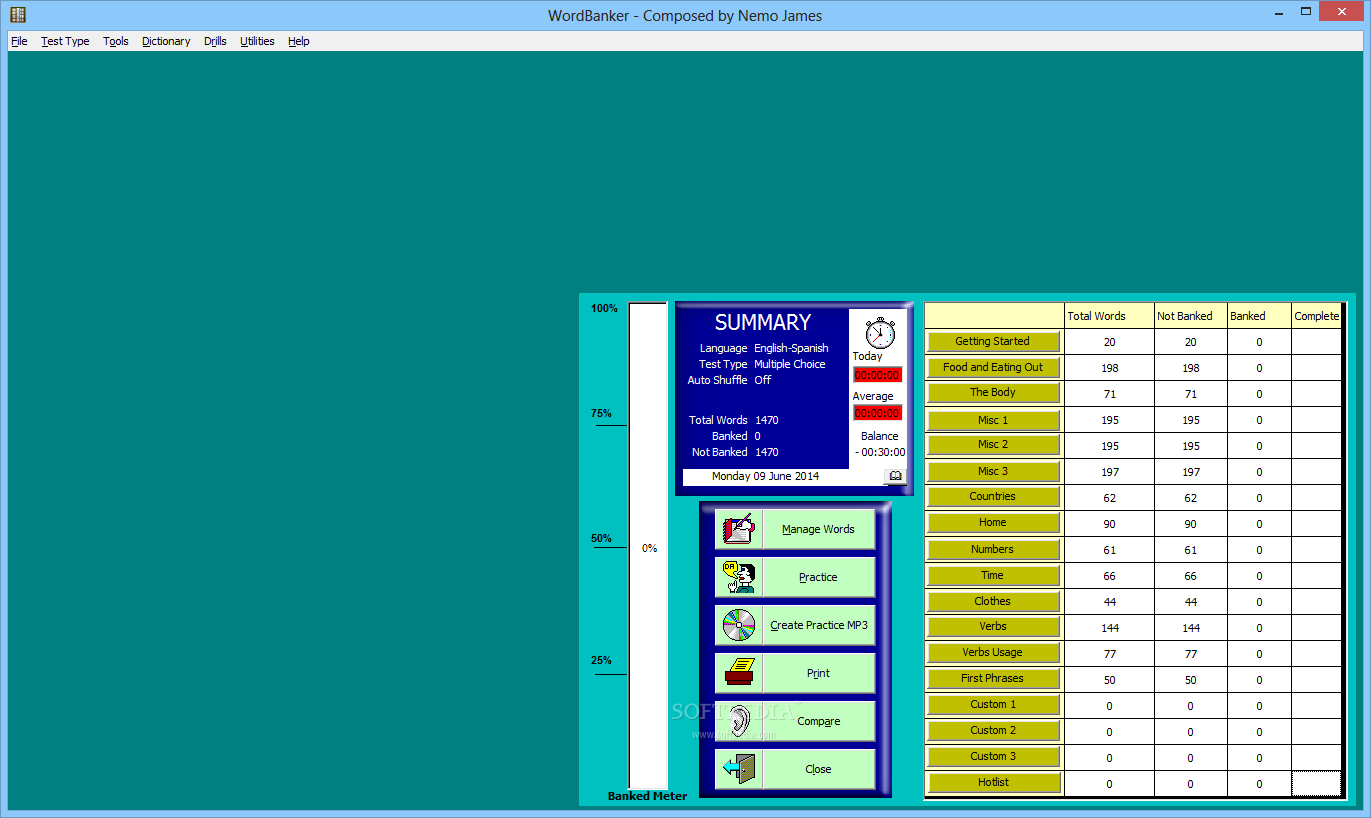Click the Not Banked column header

click(1190, 316)
